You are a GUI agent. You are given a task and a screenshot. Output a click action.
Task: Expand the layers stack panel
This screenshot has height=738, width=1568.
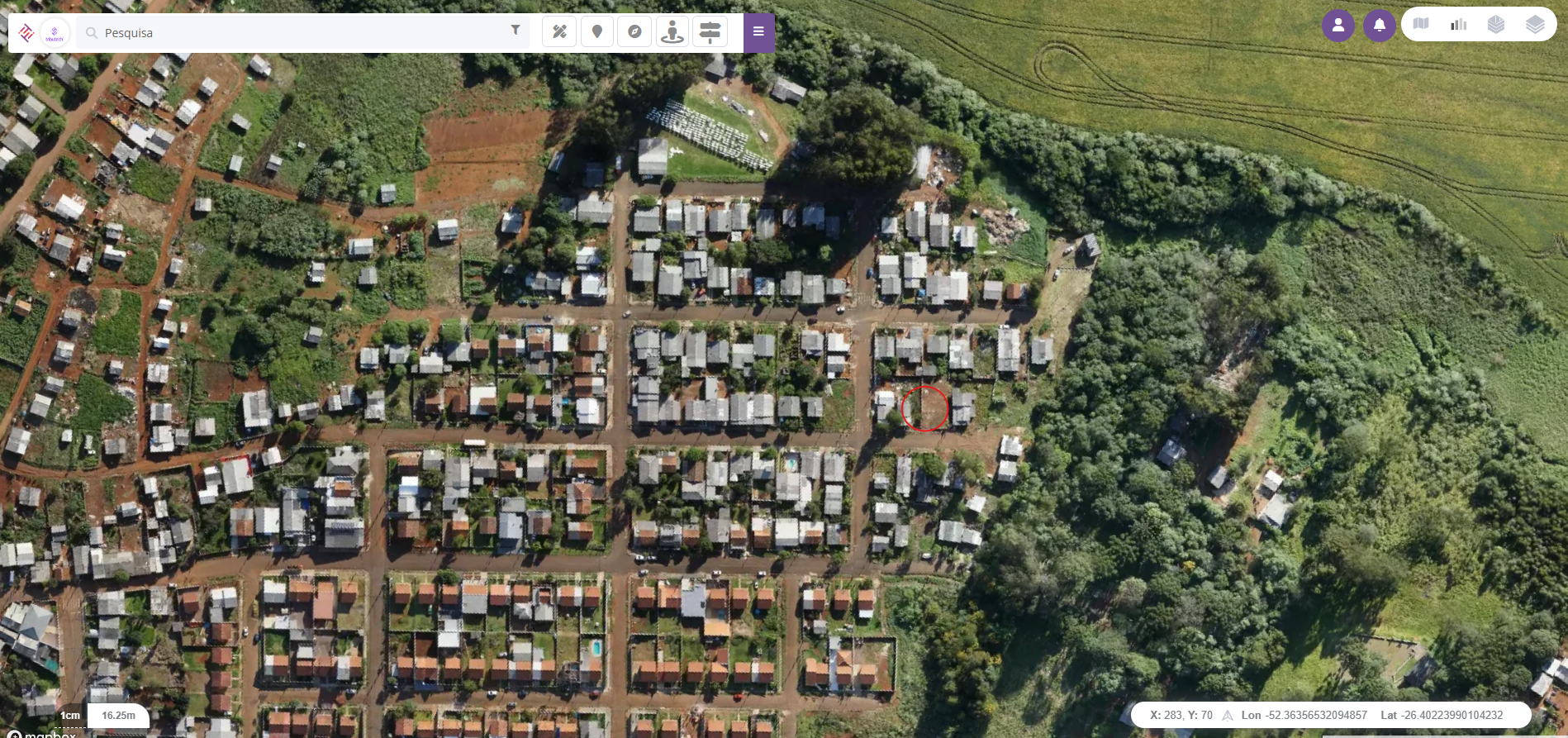pyautogui.click(x=1535, y=24)
